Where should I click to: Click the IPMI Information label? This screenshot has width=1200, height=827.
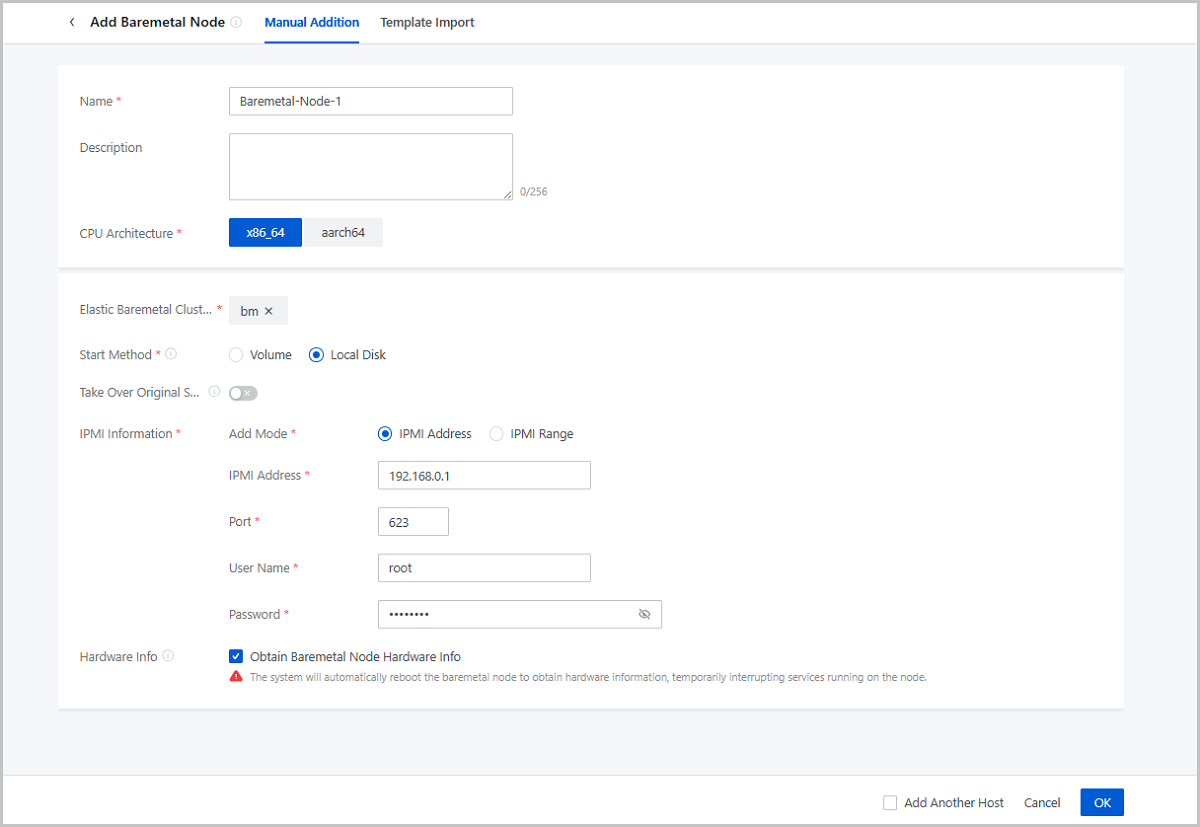(126, 434)
